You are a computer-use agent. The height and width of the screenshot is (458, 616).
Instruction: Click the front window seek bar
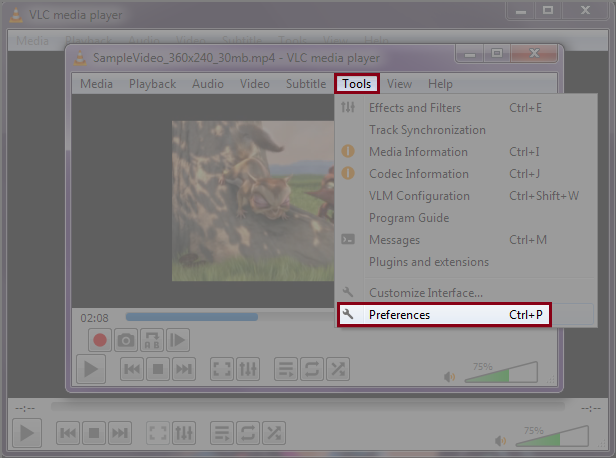(x=230, y=317)
